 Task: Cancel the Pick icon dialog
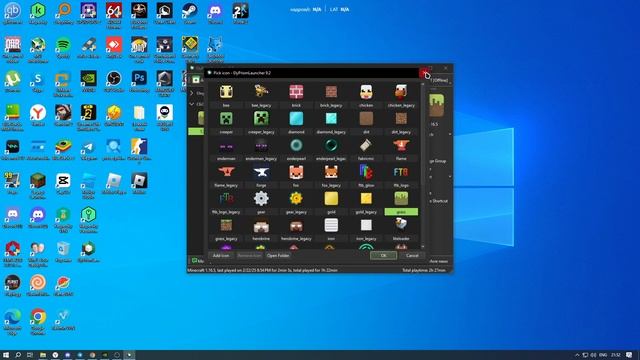[x=412, y=256]
